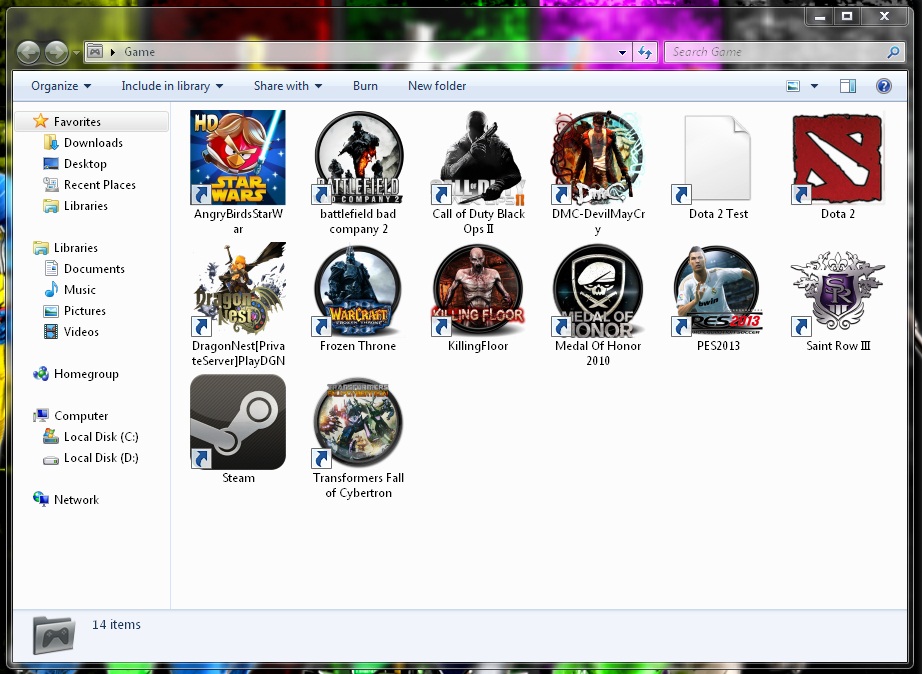Viewport: 922px width, 674px height.
Task: Click "14 items" in the details pane
Action: (116, 625)
